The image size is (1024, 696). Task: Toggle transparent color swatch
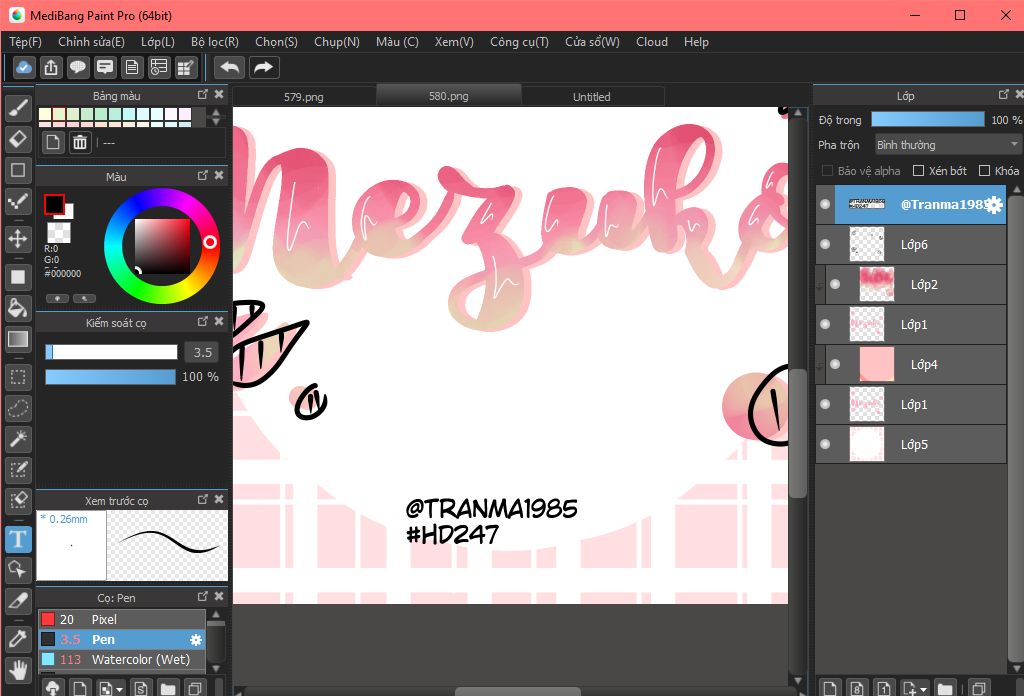[59, 232]
